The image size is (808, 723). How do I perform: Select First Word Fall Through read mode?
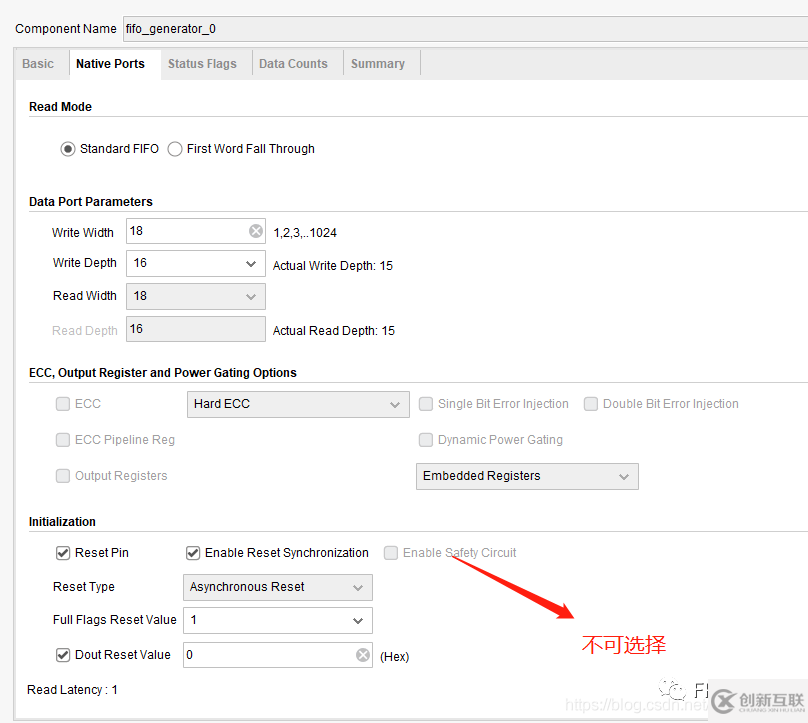(x=175, y=149)
